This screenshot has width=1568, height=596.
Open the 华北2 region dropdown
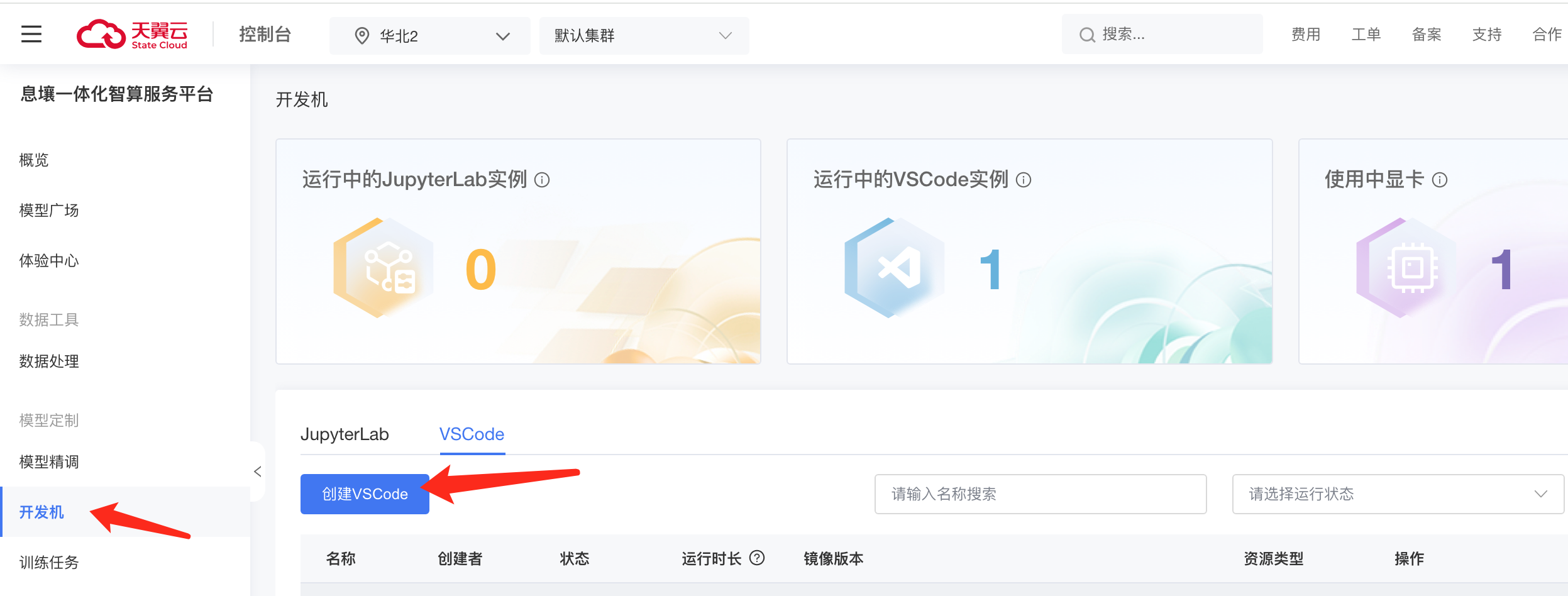coord(430,36)
